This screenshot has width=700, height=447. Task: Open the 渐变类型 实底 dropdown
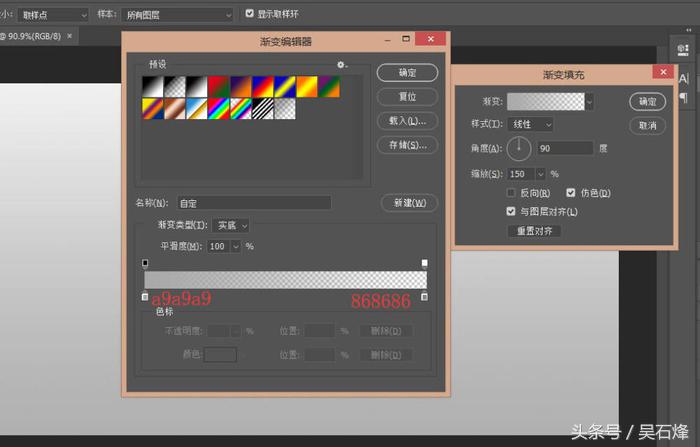[x=231, y=226]
